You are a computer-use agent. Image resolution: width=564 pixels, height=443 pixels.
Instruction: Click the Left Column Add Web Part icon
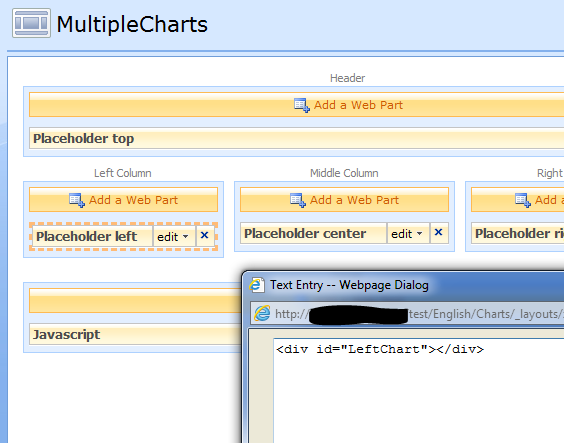pyautogui.click(x=77, y=200)
